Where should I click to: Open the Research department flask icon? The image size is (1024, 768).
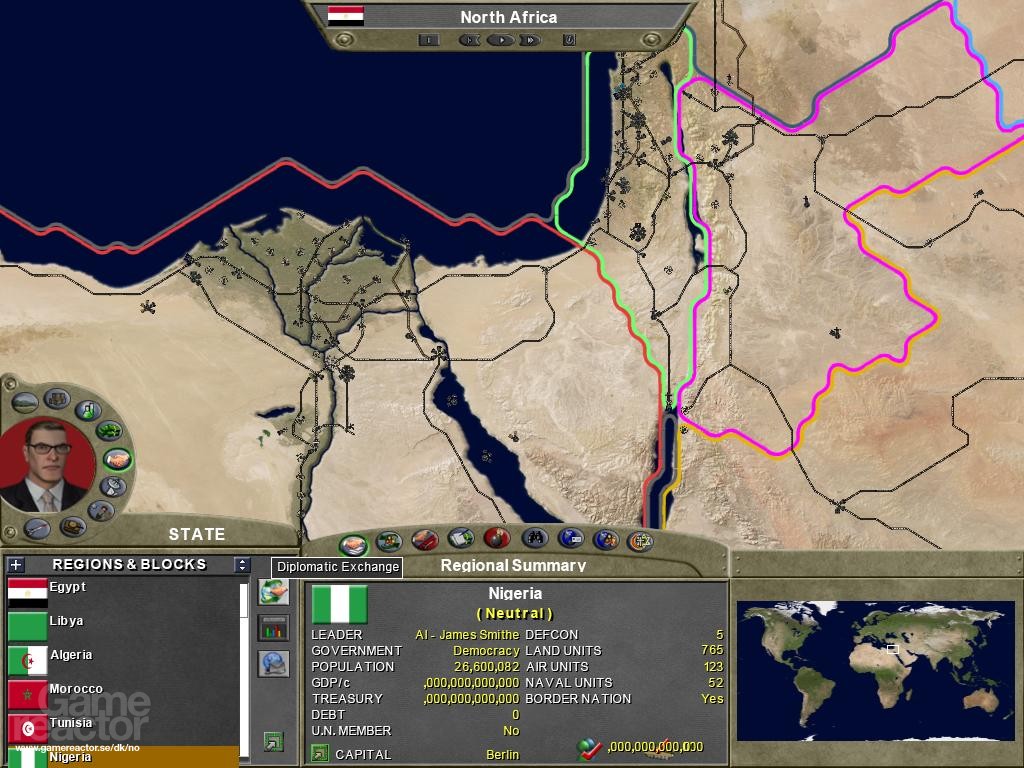coord(88,409)
